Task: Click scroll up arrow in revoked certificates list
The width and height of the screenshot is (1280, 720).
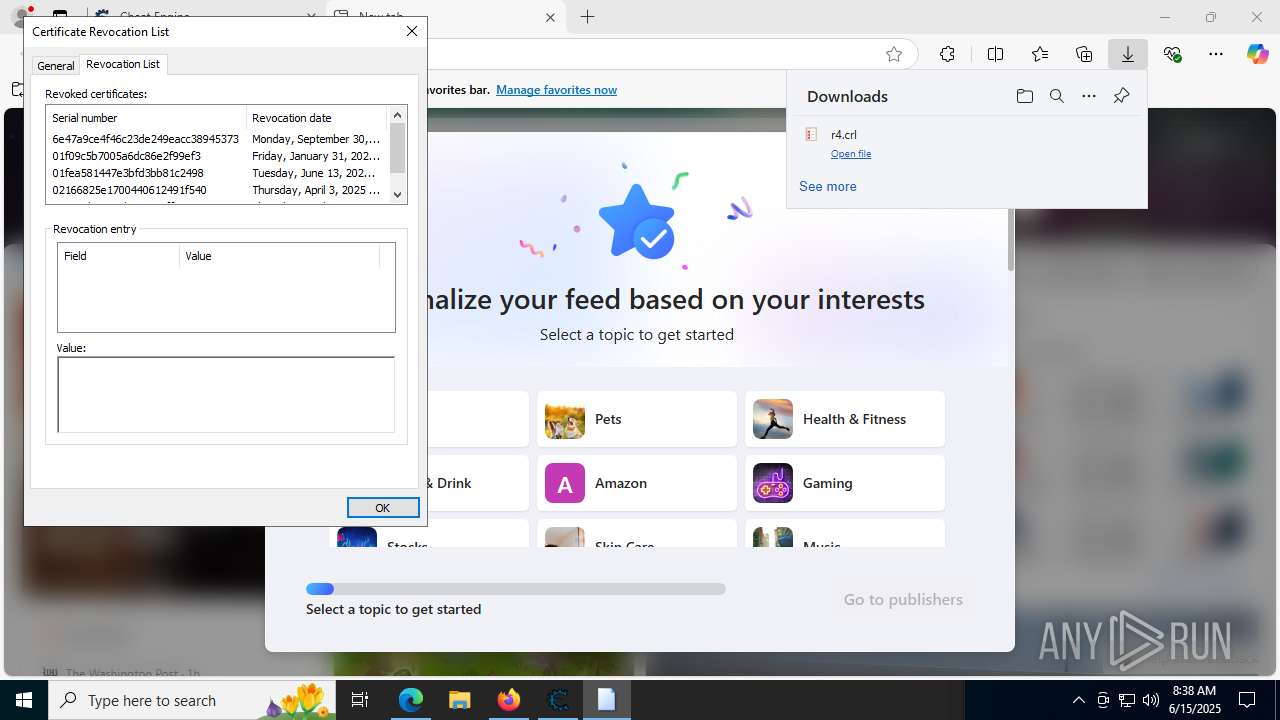Action: tap(398, 115)
